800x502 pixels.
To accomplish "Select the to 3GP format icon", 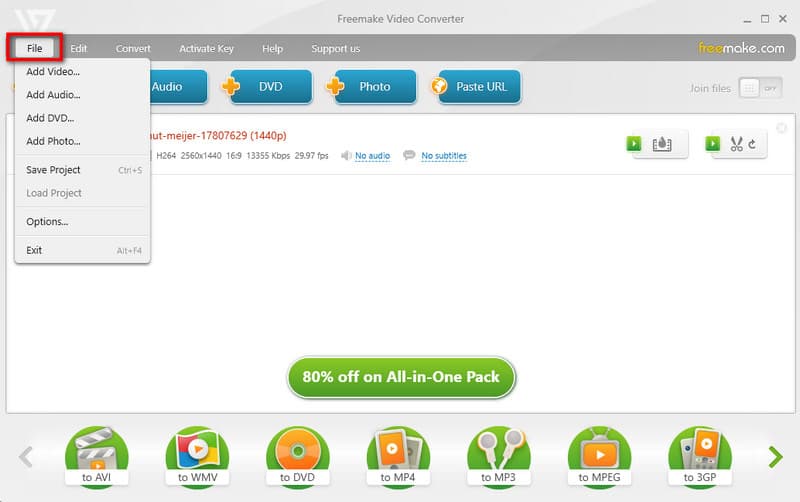I will (700, 457).
